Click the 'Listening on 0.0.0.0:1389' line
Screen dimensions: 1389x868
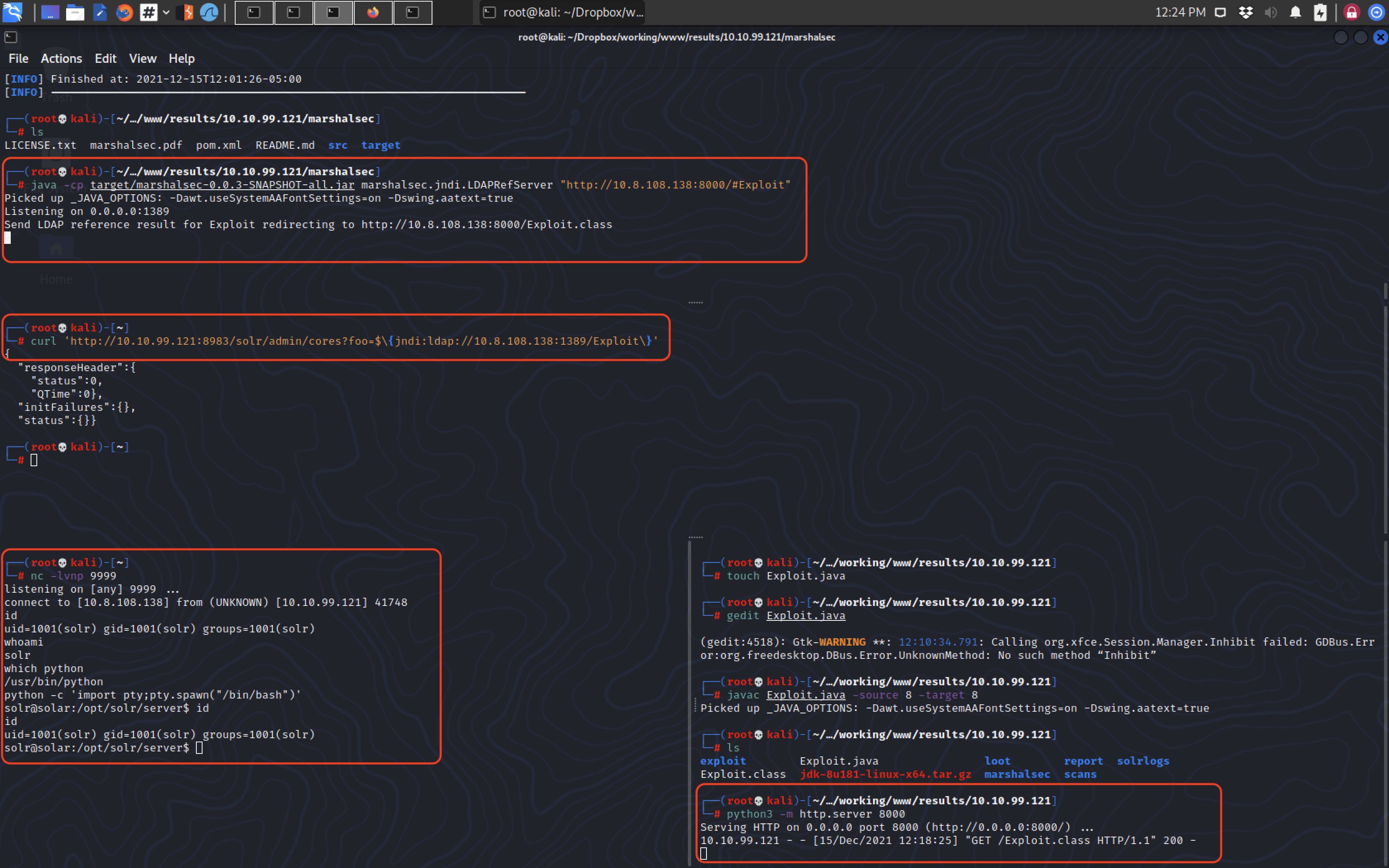pyautogui.click(x=87, y=211)
